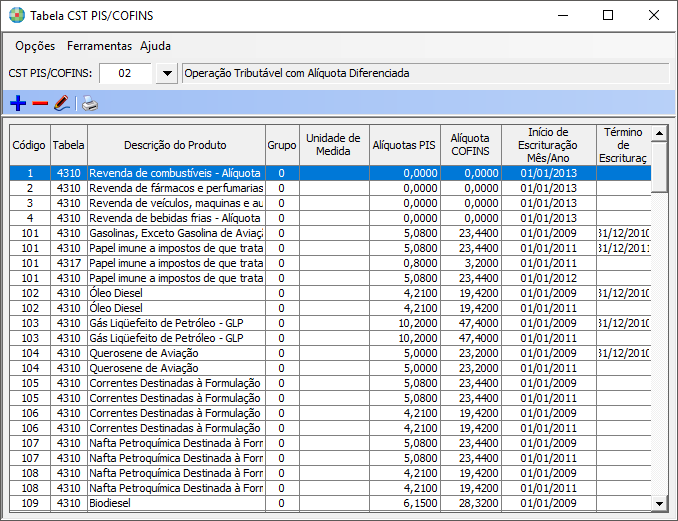Select Biodiesel row
678x521 pixels.
[x=330, y=503]
